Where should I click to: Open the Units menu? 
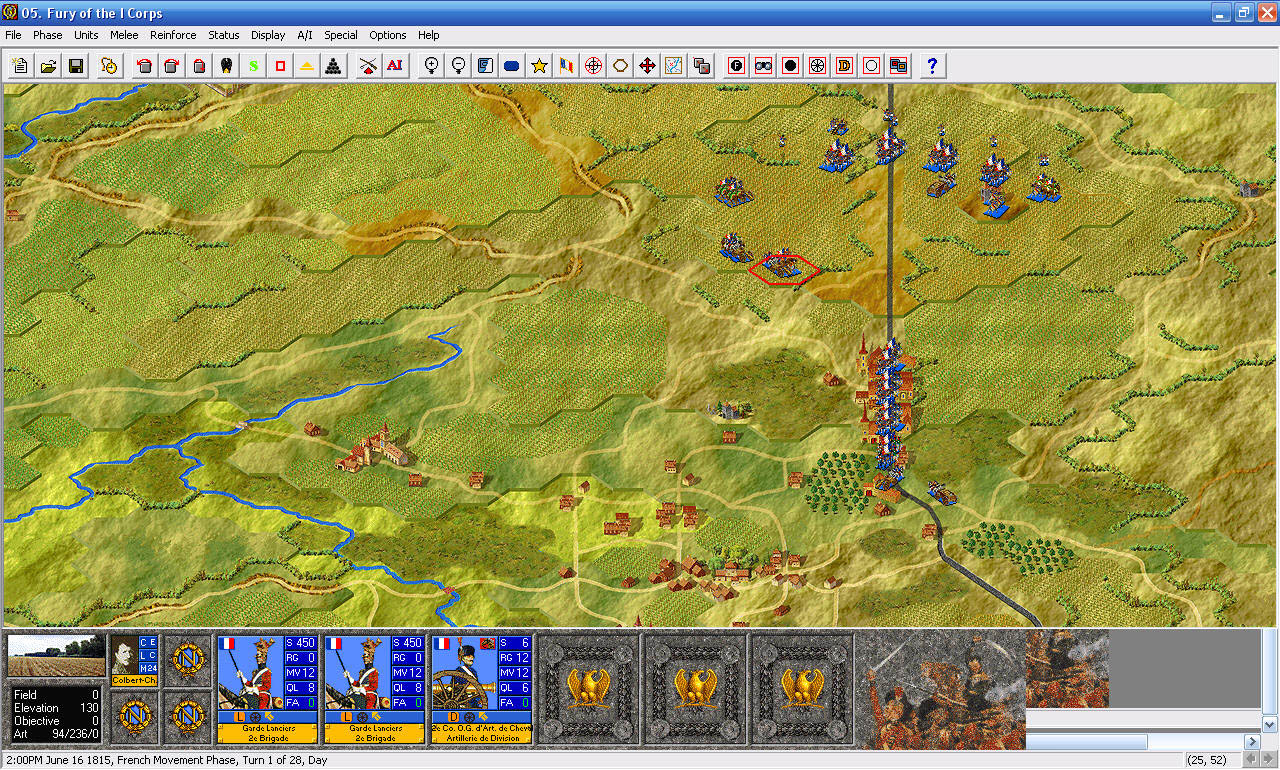[86, 35]
